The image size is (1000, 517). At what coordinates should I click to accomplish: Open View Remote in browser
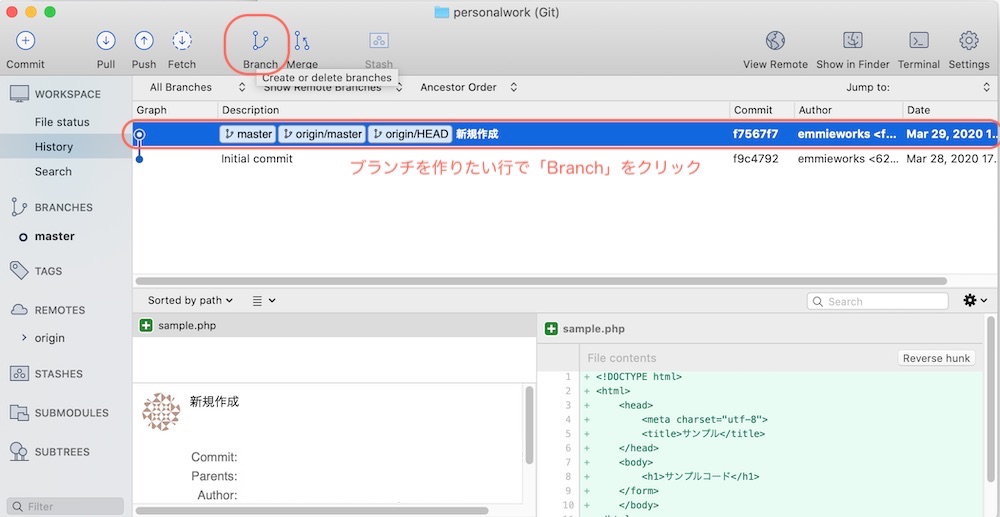pyautogui.click(x=775, y=41)
